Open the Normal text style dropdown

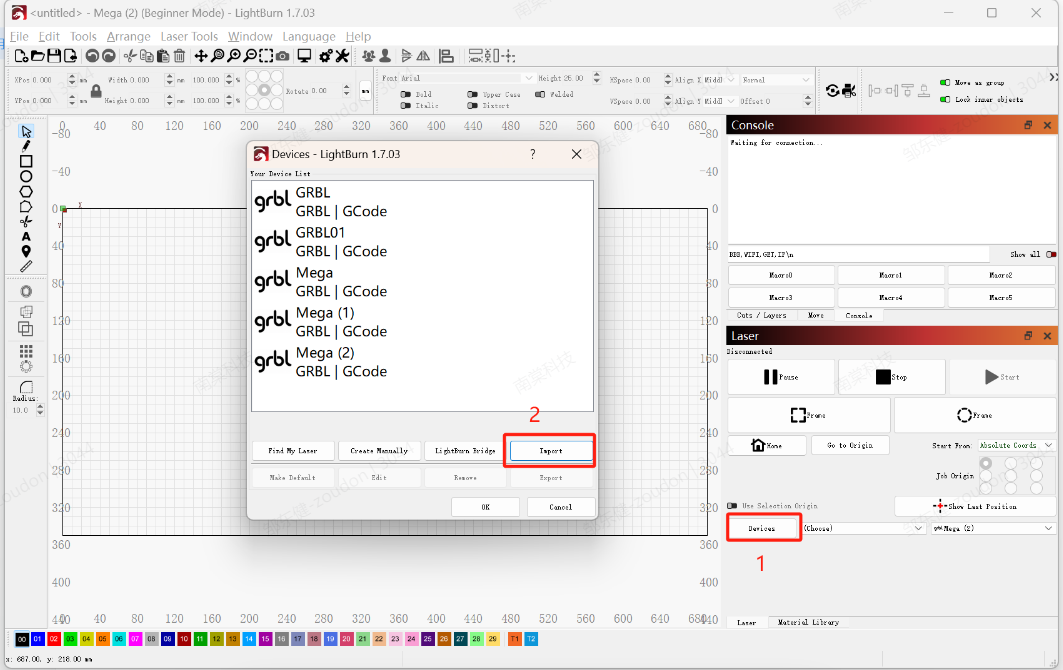tap(776, 80)
